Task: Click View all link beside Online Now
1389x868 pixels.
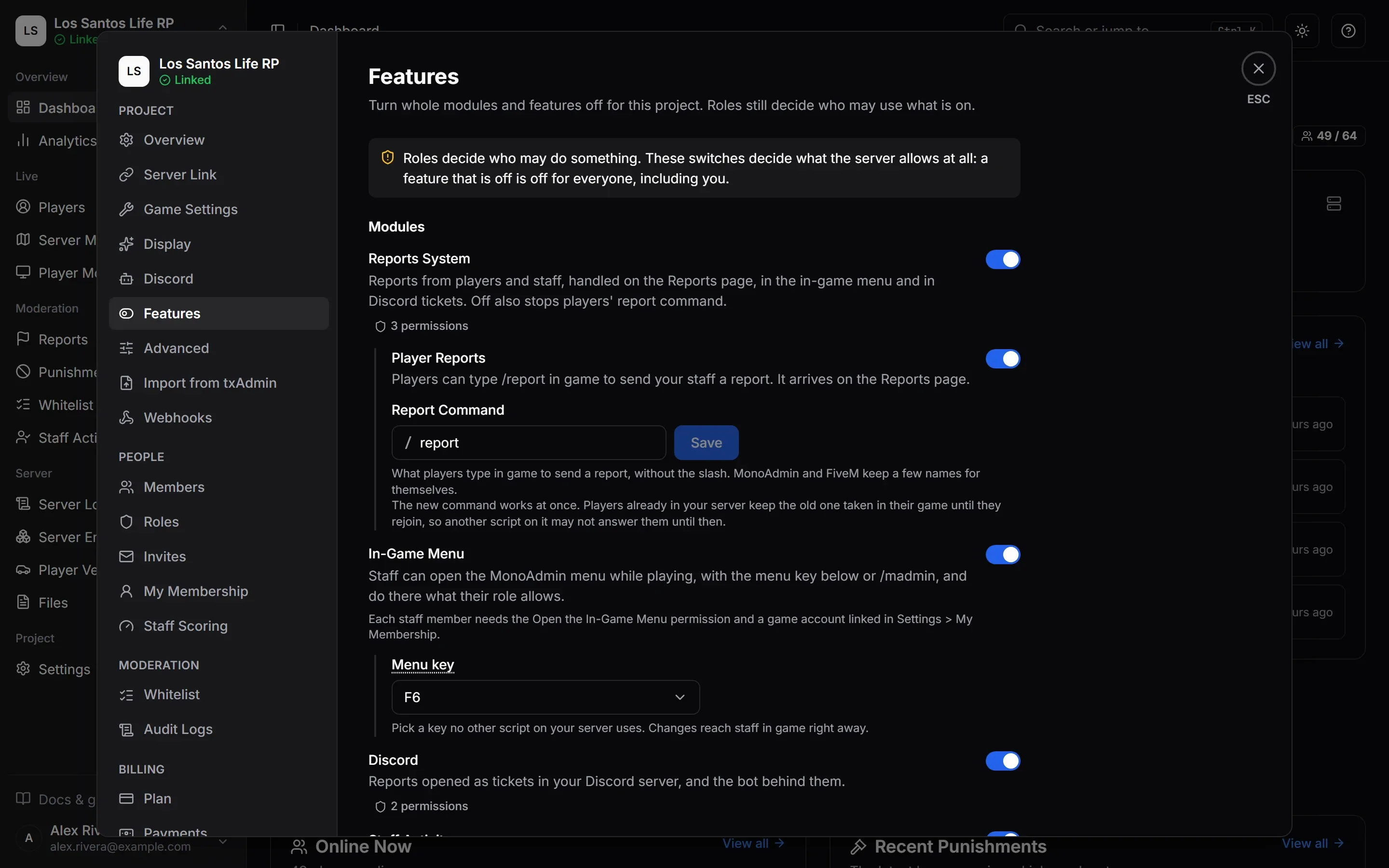Action: (754, 843)
